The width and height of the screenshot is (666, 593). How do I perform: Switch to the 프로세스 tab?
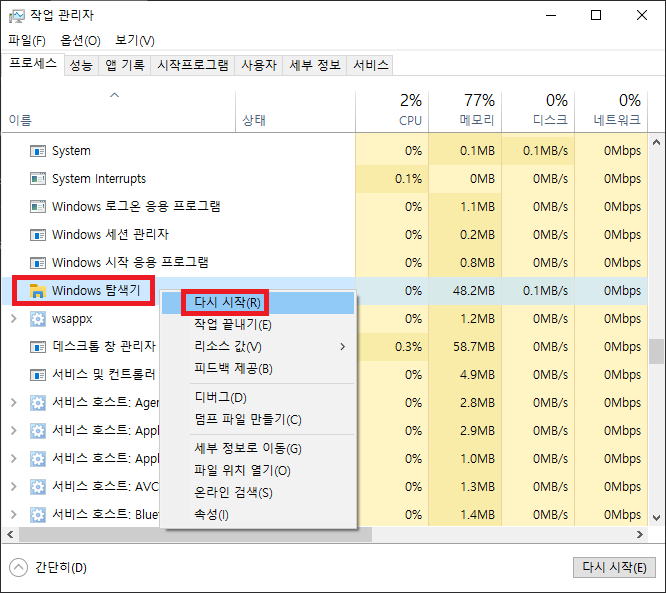point(33,64)
